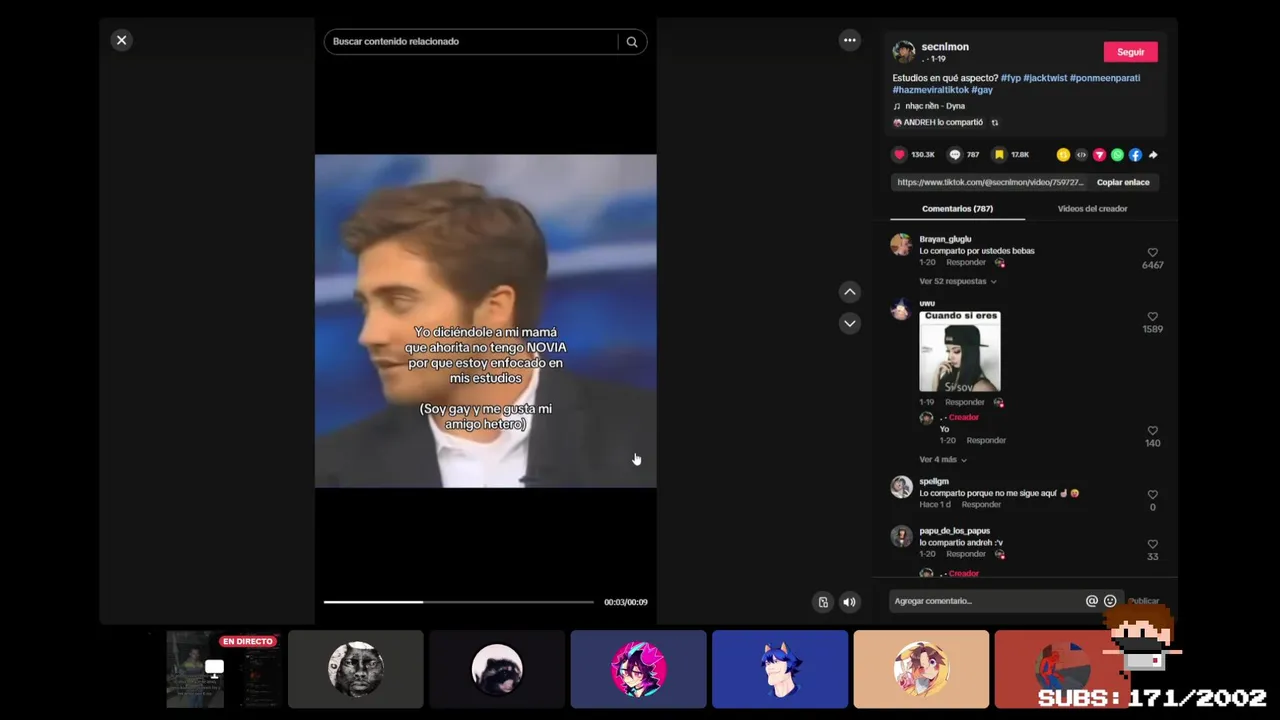The image size is (1280, 720).
Task: Open the #jacktwist hashtag
Action: point(1045,78)
